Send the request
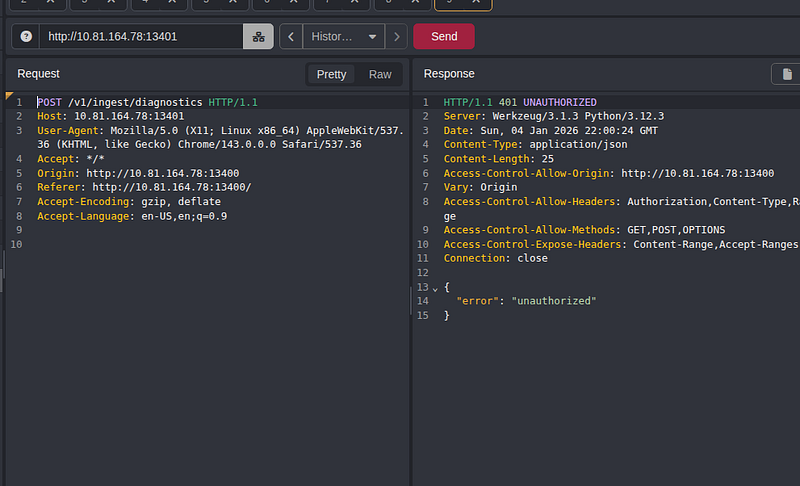This screenshot has height=486, width=800. 444,37
